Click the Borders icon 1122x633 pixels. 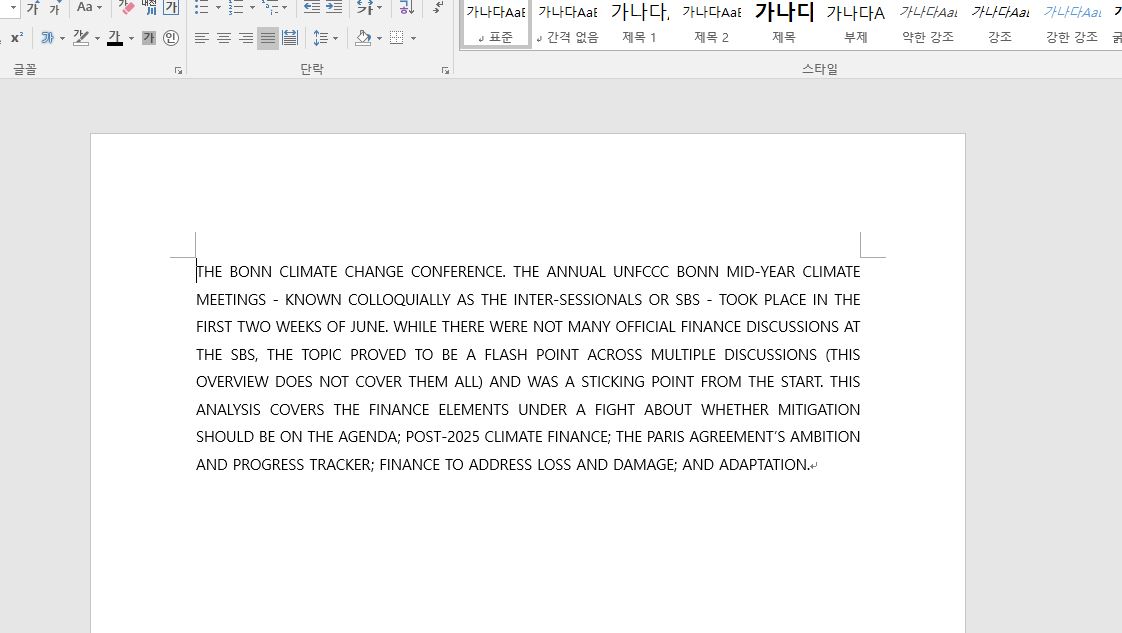pyautogui.click(x=396, y=38)
